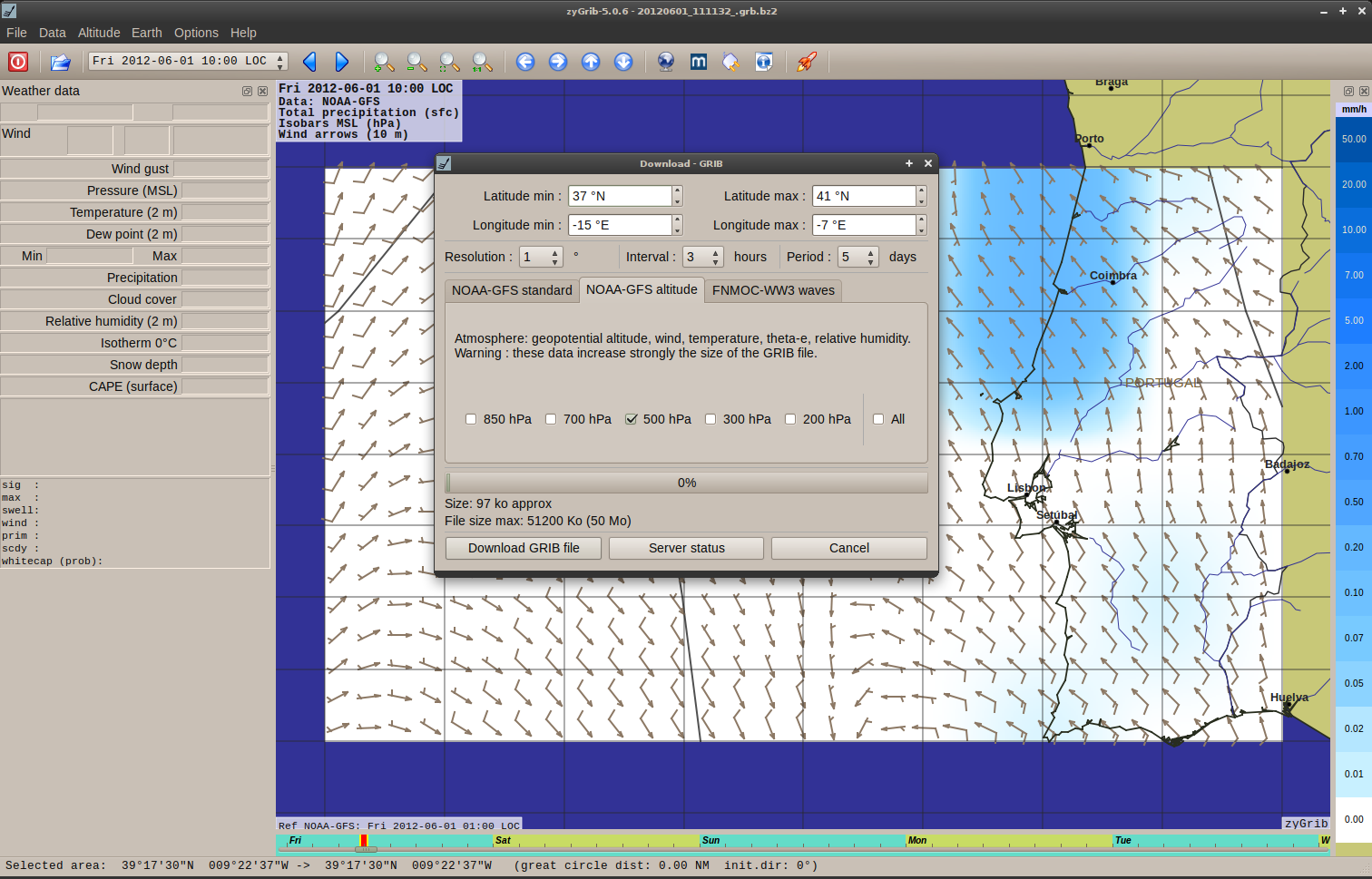The height and width of the screenshot is (879, 1372).
Task: Open a GRIB file with folder icon
Action: point(60,62)
